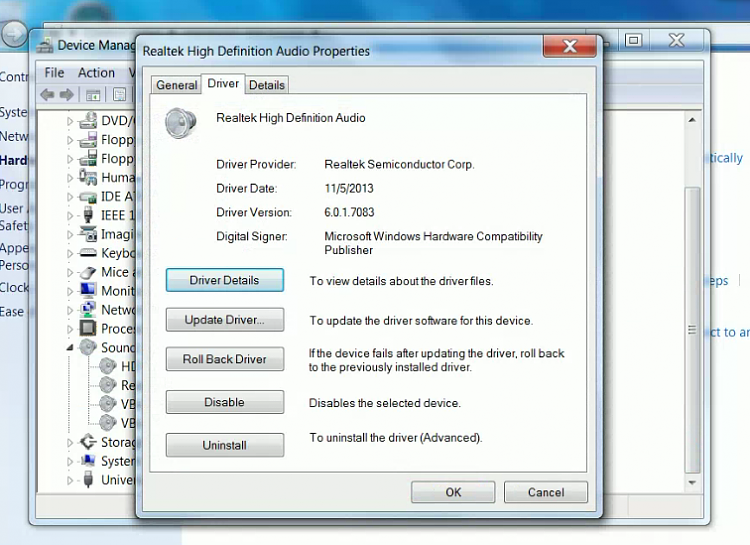The image size is (750, 545).
Task: Click driver date 11/5/2013 text
Action: point(349,188)
